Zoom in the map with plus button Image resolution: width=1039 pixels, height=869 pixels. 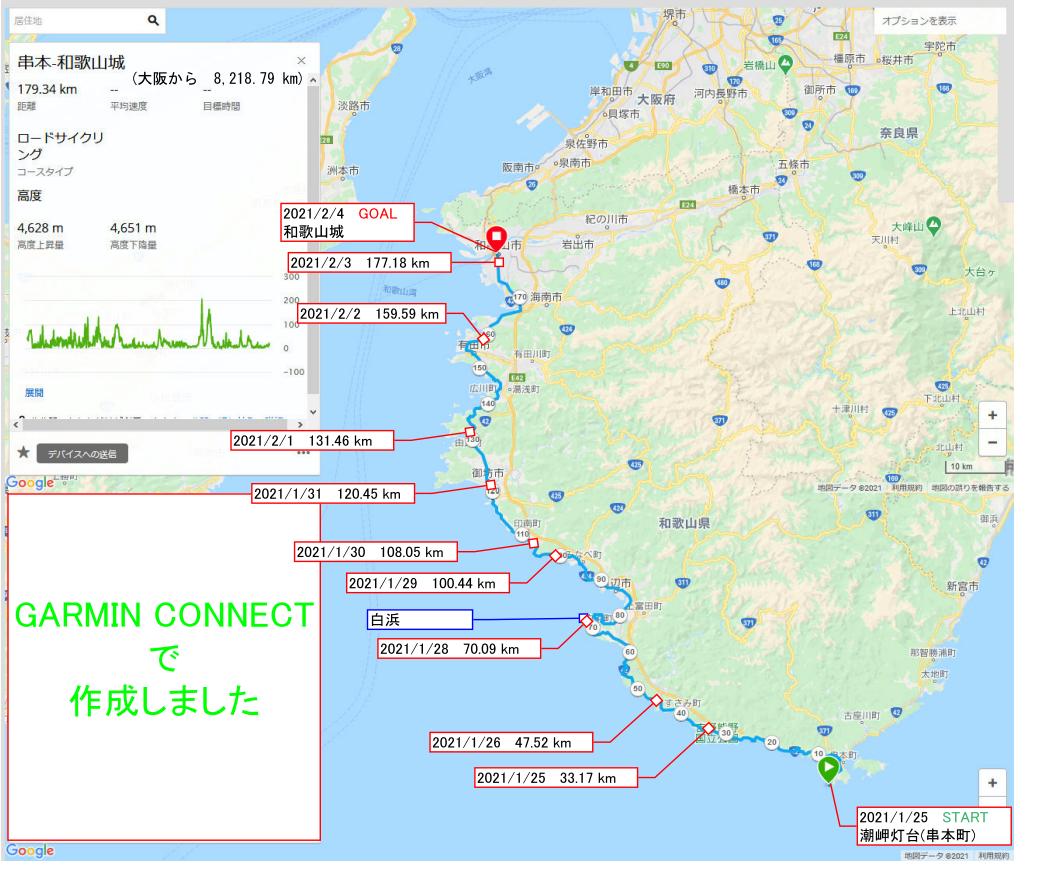point(993,415)
